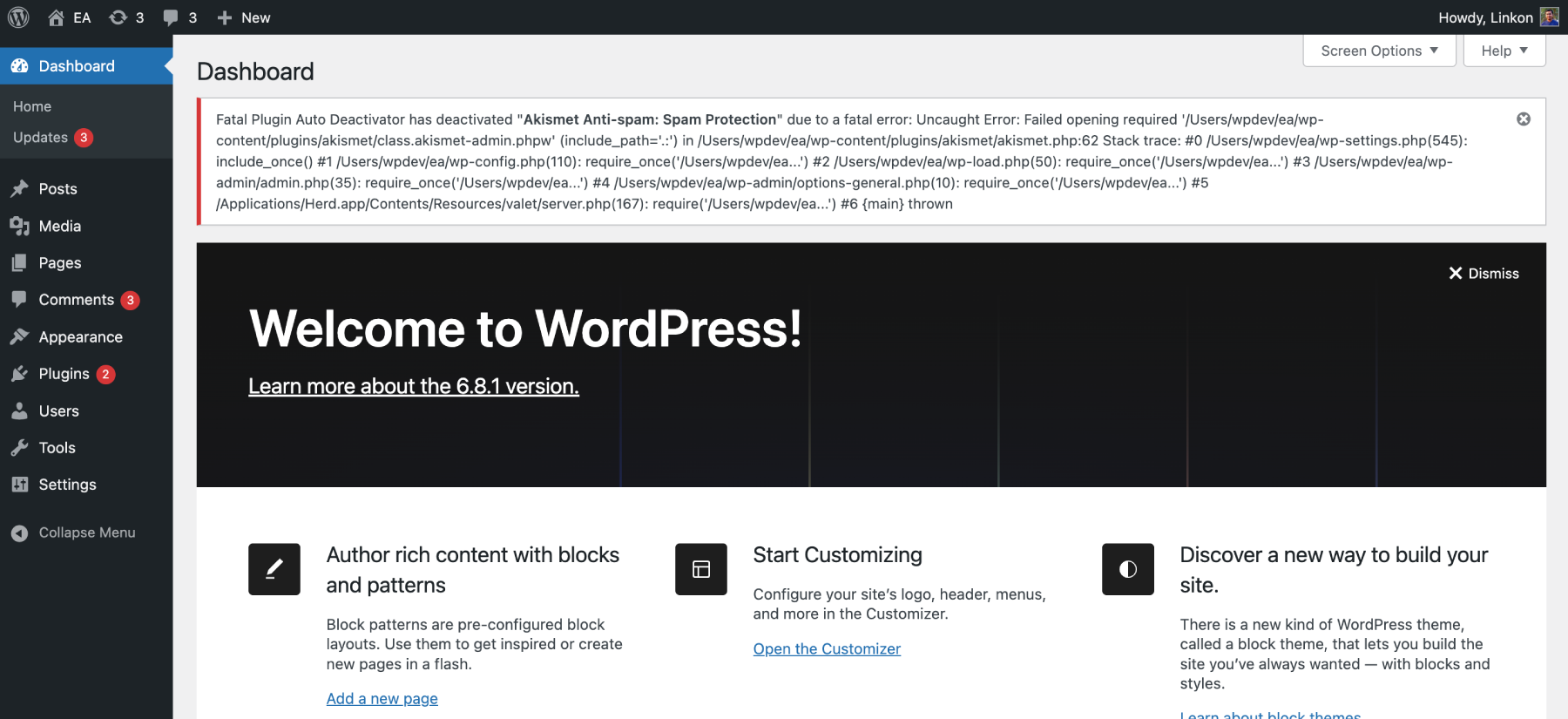Open the Updates submenu item
This screenshot has width=1568, height=719.
(40, 138)
